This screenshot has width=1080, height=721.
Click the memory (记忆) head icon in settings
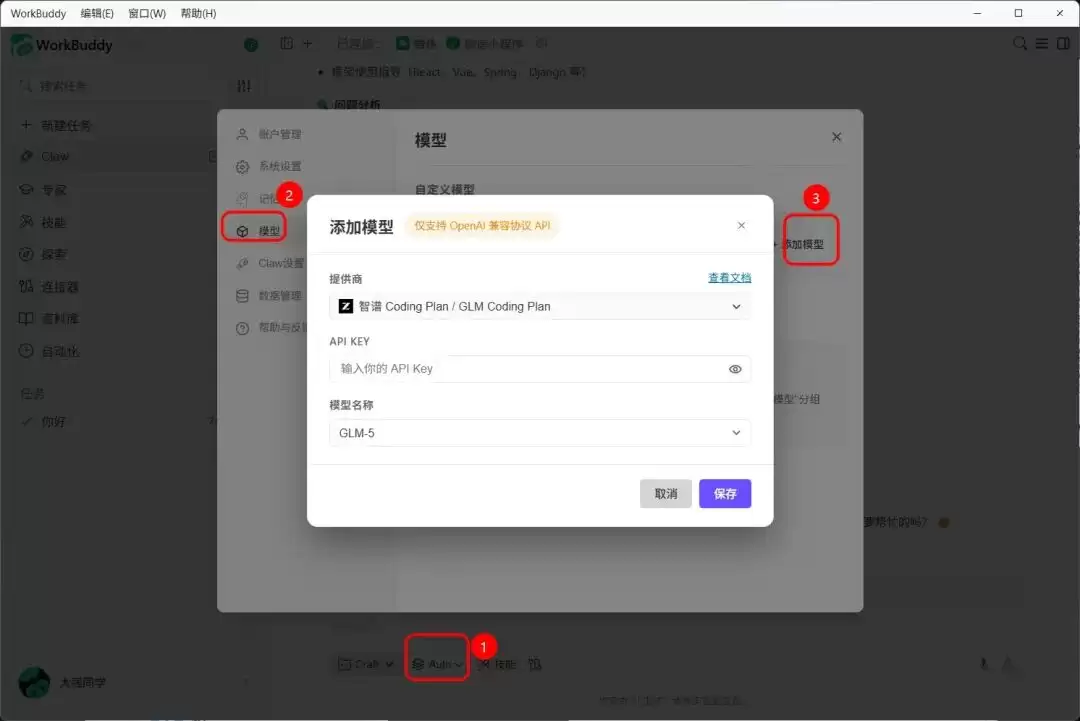point(242,199)
